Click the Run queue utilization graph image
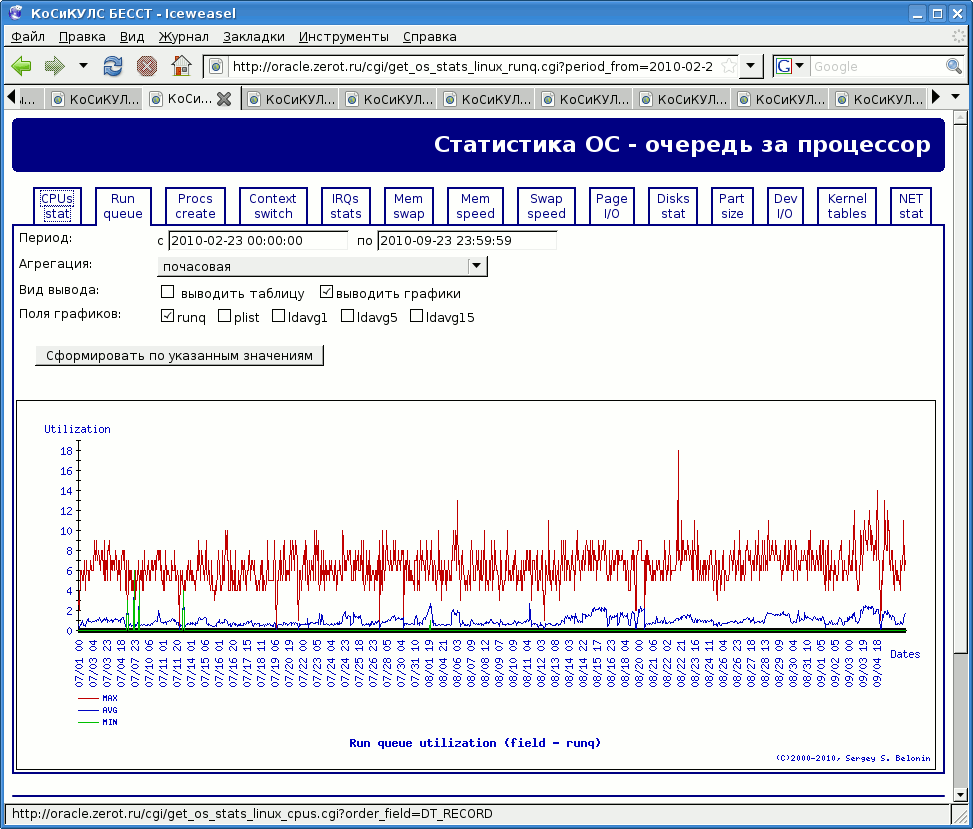 click(475, 585)
